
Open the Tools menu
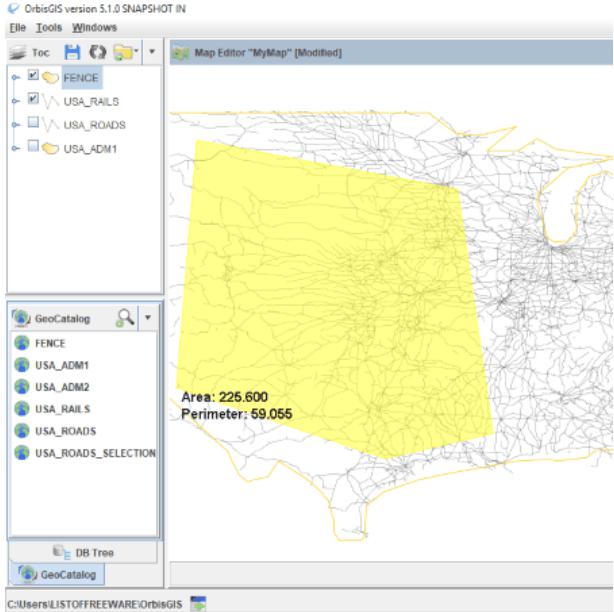49,27
